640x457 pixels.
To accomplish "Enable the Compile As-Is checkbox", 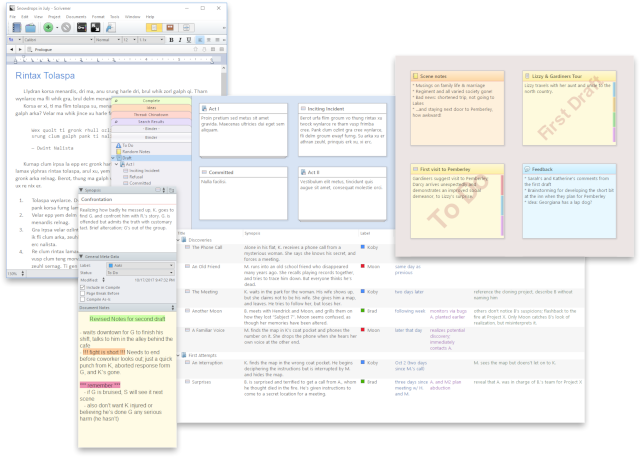I will pyautogui.click(x=83, y=301).
